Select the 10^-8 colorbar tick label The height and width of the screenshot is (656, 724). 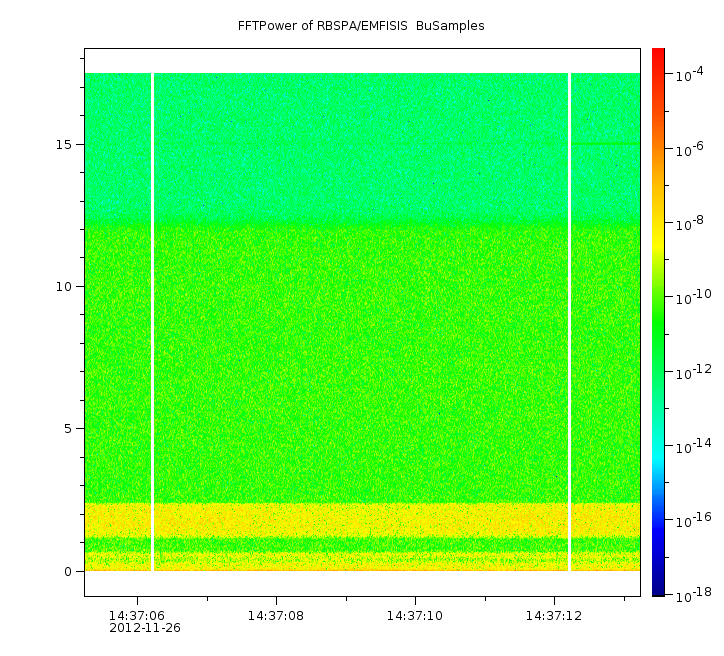coord(691,224)
